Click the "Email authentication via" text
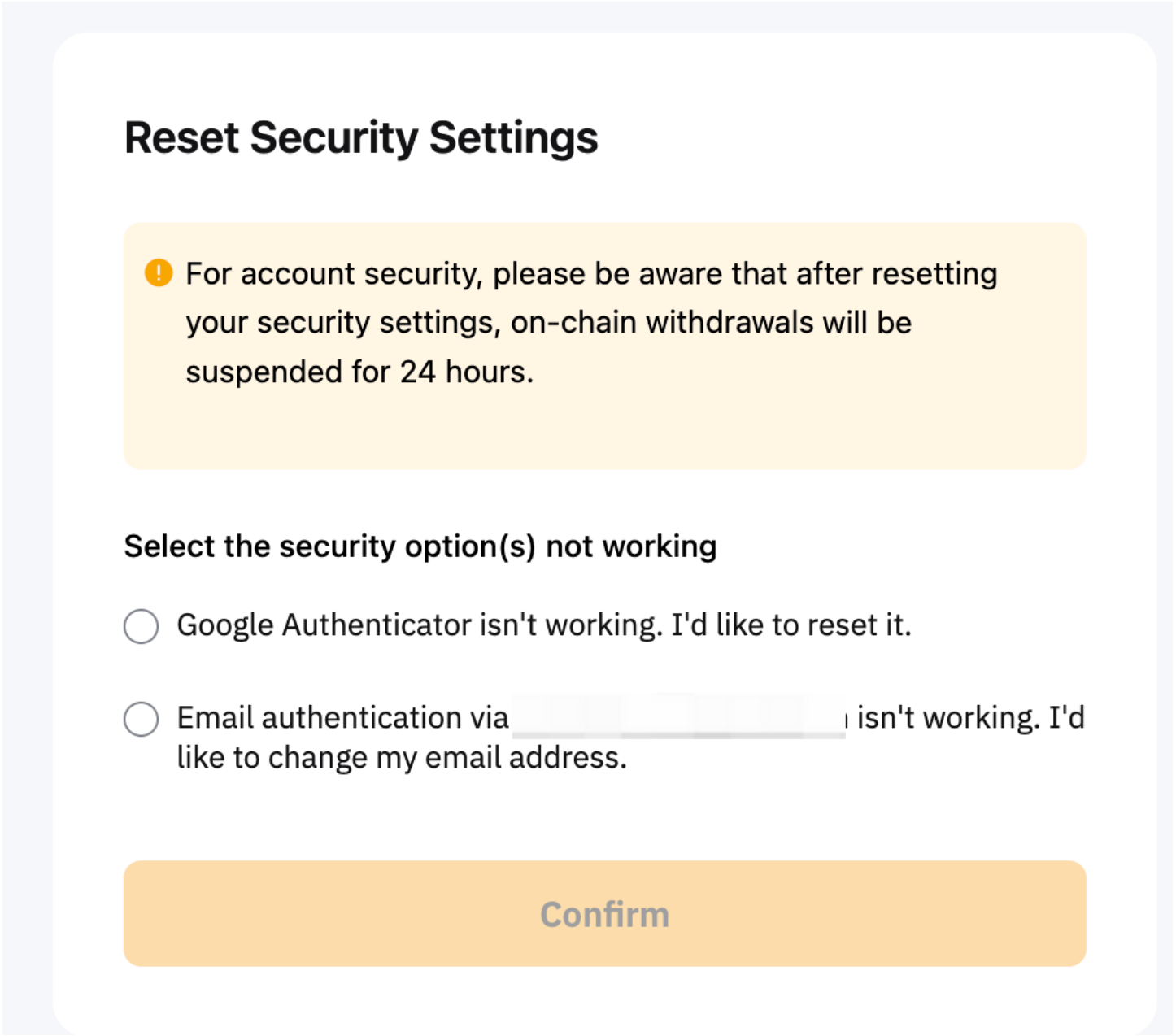Screen dimensions: 1176x1036 tap(342, 718)
